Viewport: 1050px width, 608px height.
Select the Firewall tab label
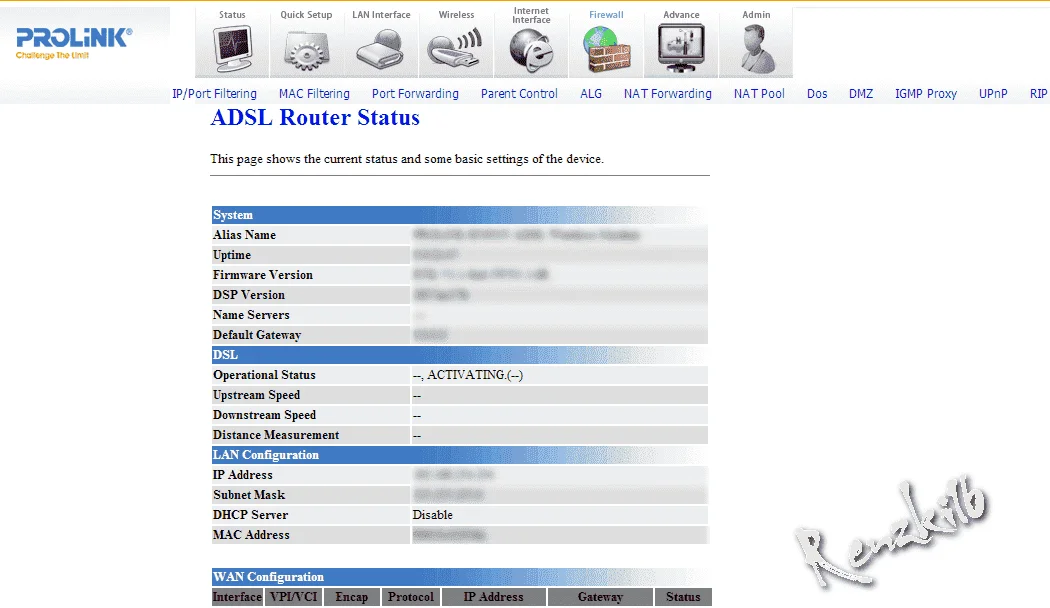click(x=606, y=15)
